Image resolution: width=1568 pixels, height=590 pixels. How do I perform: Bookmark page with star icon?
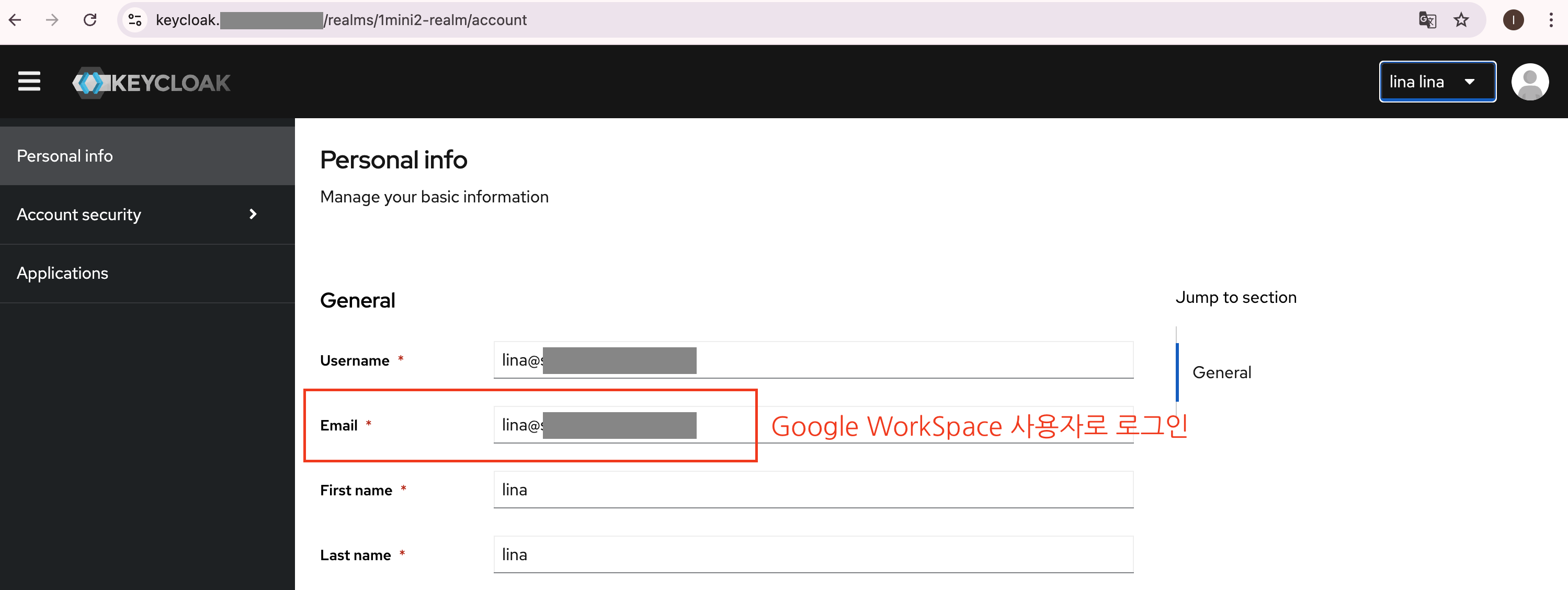pyautogui.click(x=1461, y=20)
